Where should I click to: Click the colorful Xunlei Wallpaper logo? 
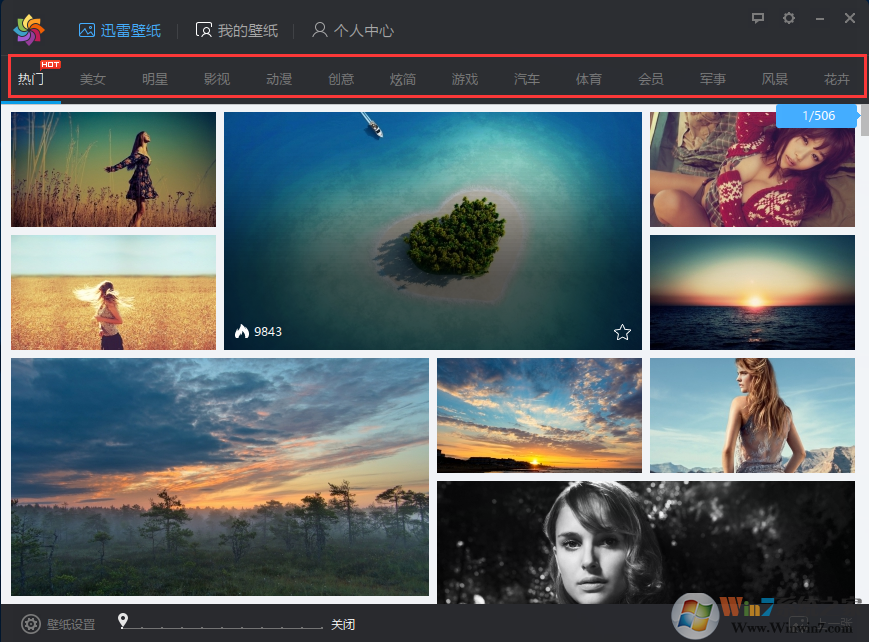point(29,30)
